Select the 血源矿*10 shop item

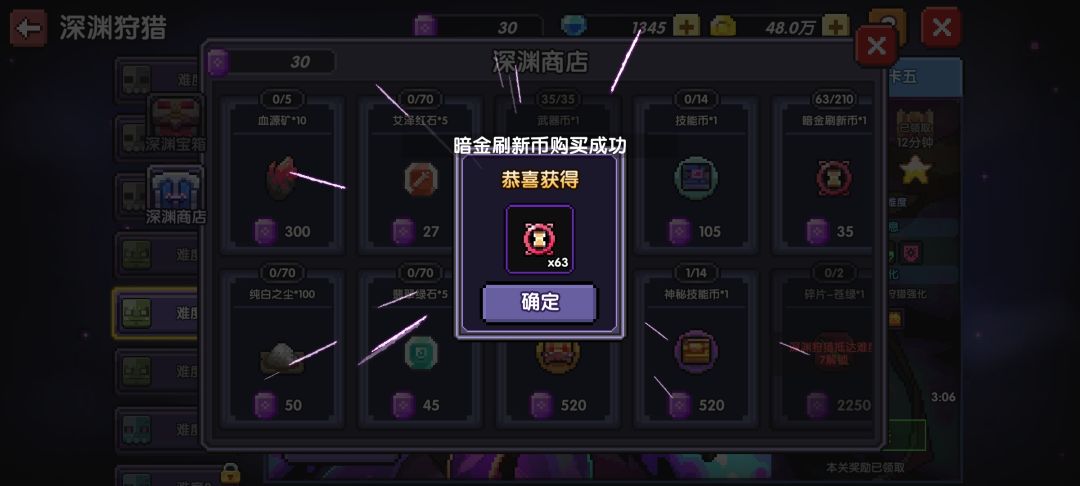[282, 175]
